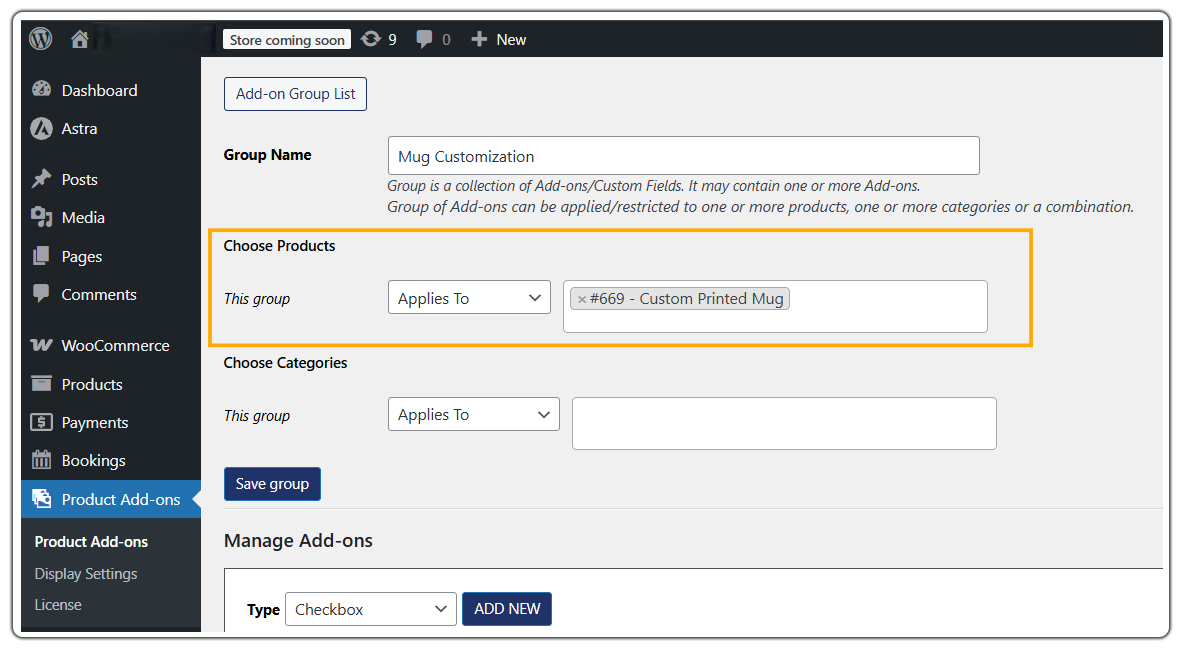
Task: Open the Applies To dropdown under Choose Products
Action: click(469, 297)
